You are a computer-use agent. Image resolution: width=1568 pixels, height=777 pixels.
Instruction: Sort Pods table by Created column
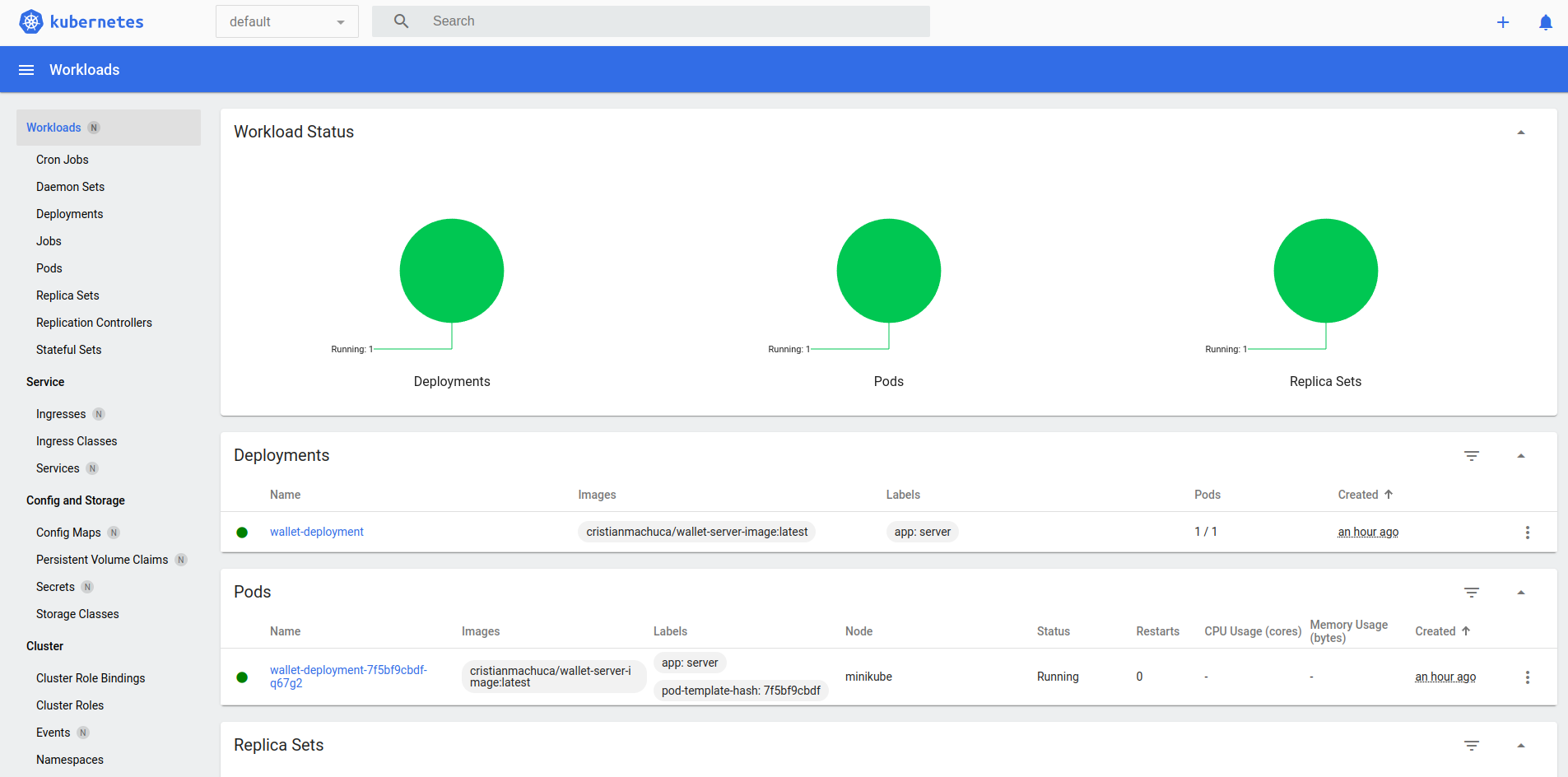(1435, 631)
